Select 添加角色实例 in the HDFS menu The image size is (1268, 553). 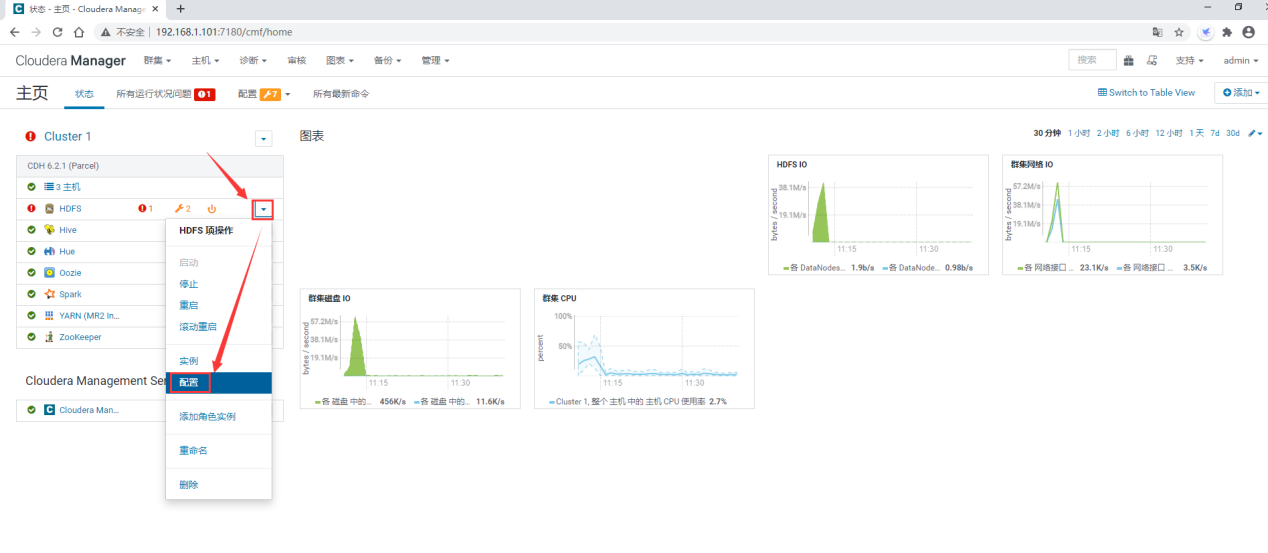coord(219,417)
